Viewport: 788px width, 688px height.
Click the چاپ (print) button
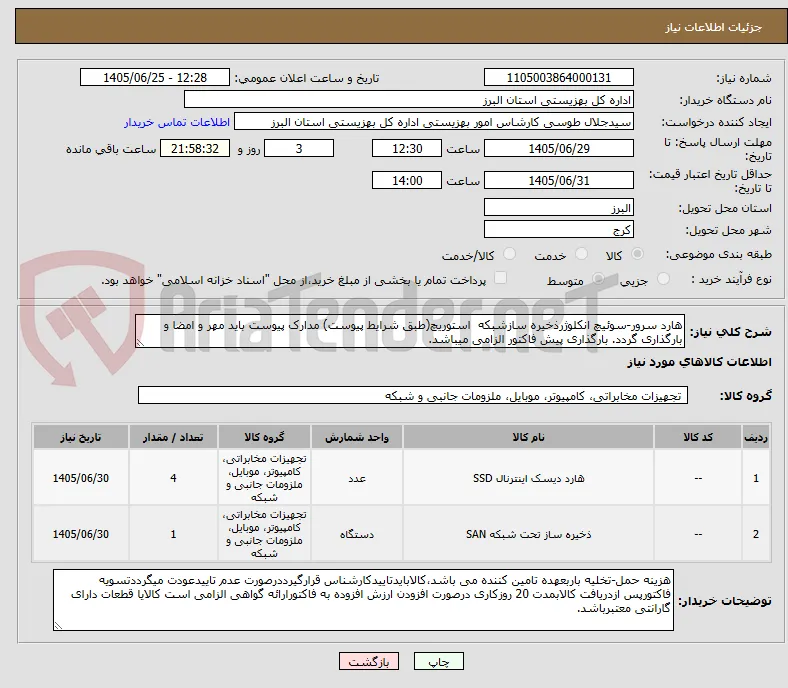(438, 661)
